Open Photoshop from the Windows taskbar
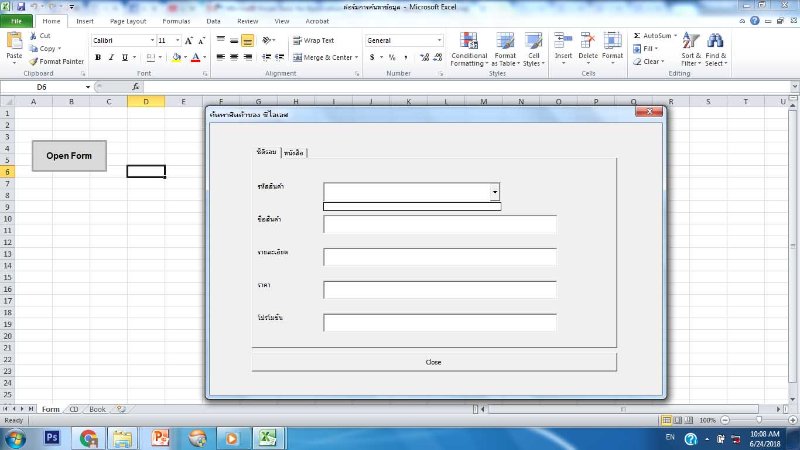The image size is (800, 450). point(52,437)
